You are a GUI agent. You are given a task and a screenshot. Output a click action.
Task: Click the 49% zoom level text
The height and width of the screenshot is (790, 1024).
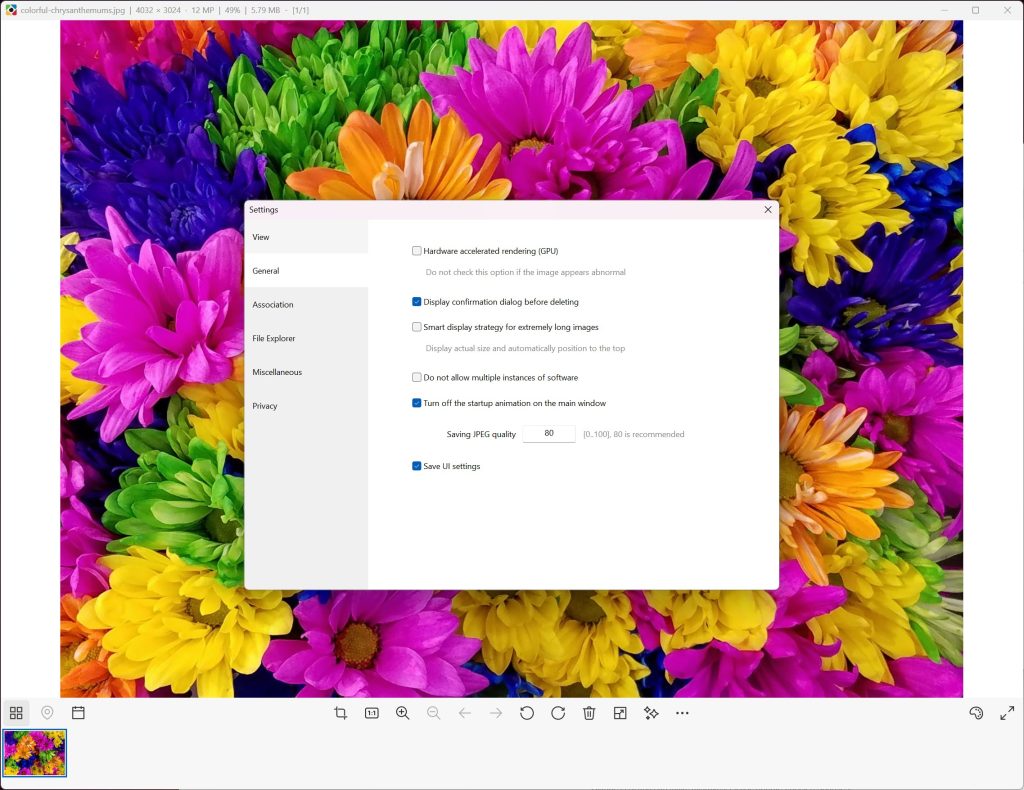232,10
